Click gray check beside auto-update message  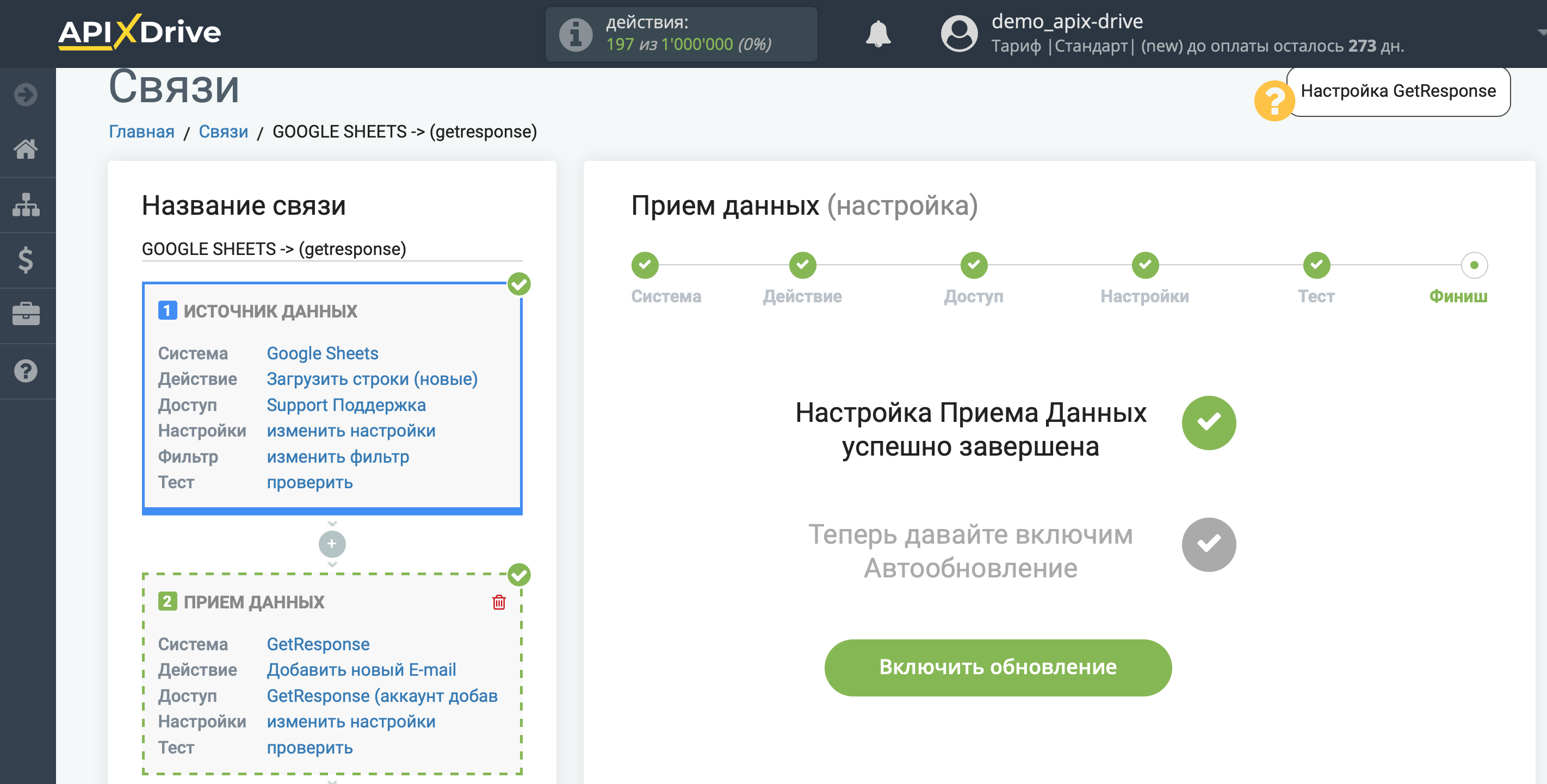1208,544
